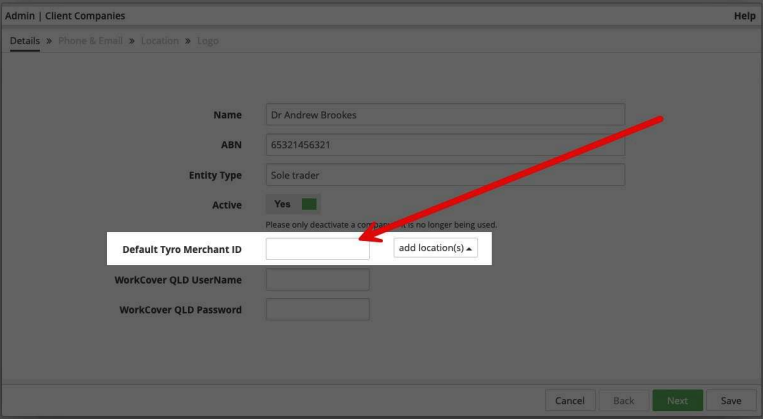Select the Details tab

tap(25, 41)
